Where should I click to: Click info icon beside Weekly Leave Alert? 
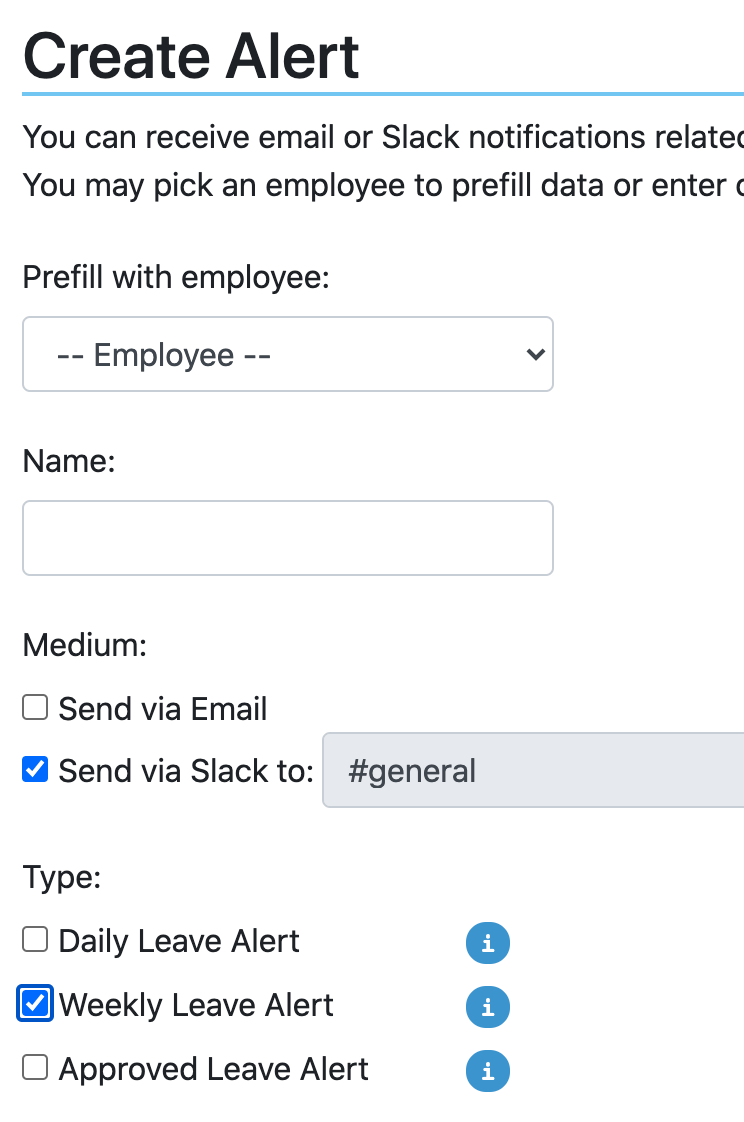488,1006
